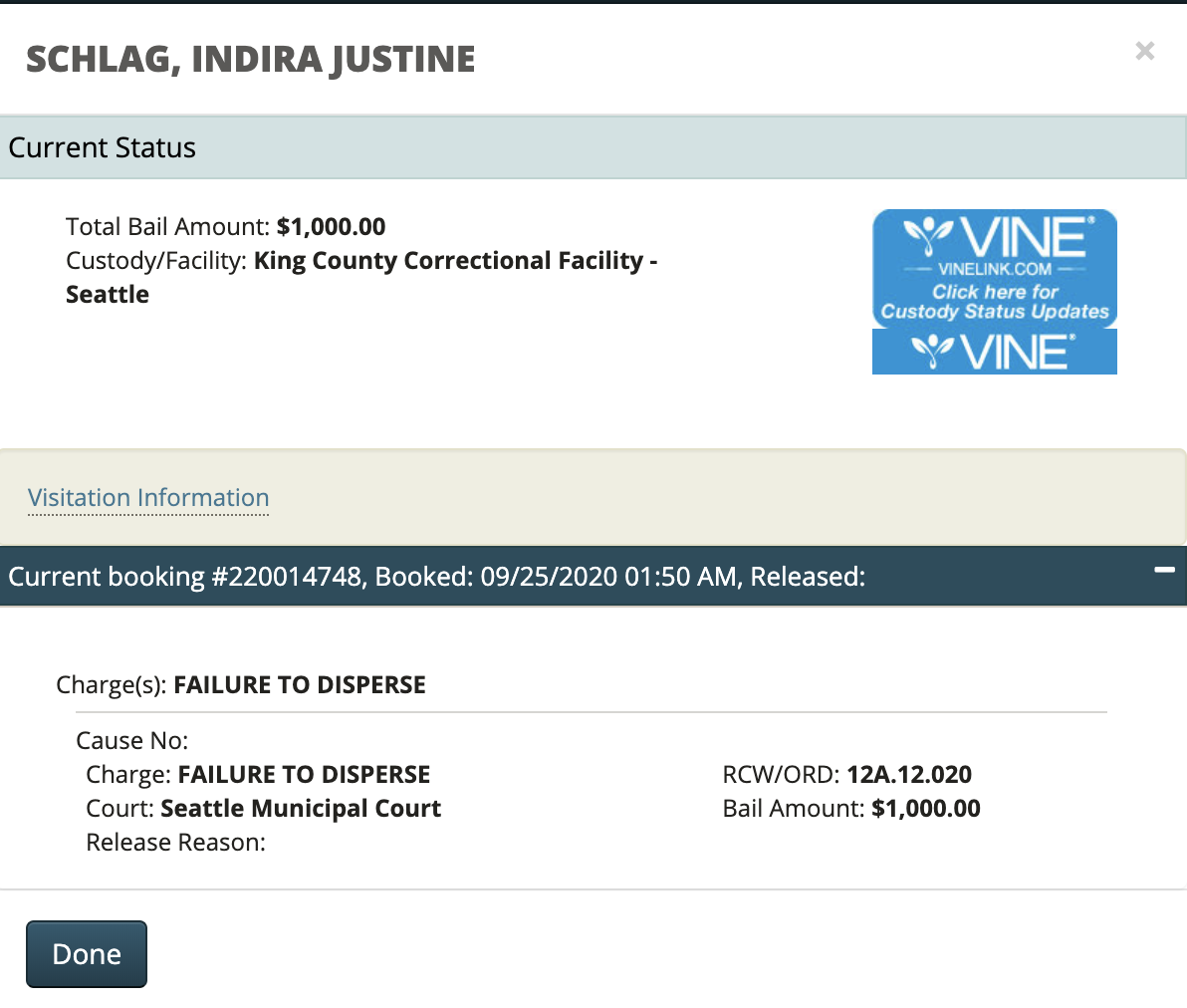Open the Visitation Information link

pyautogui.click(x=148, y=498)
